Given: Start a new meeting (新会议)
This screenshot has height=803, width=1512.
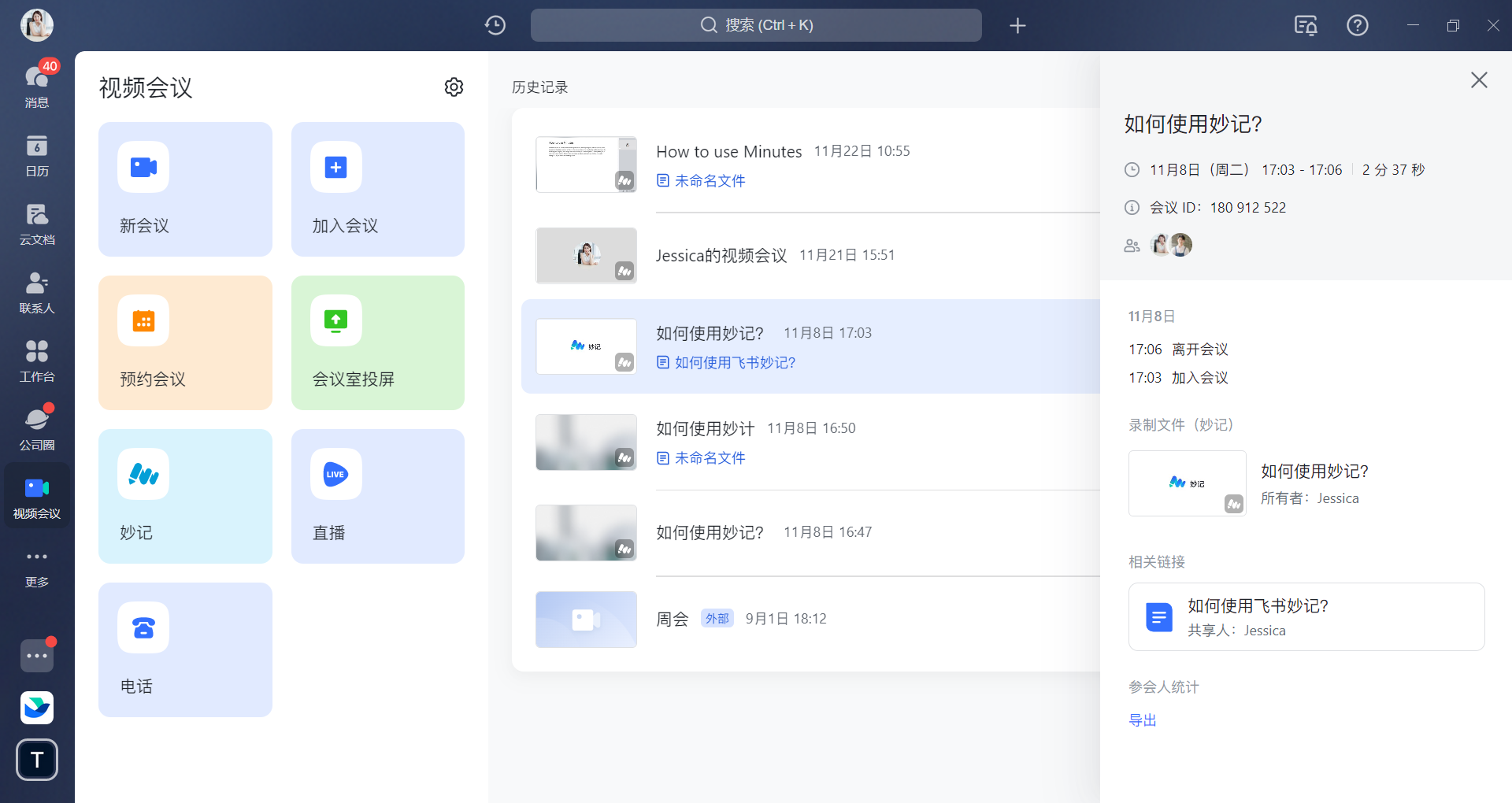Looking at the screenshot, I should [x=185, y=189].
